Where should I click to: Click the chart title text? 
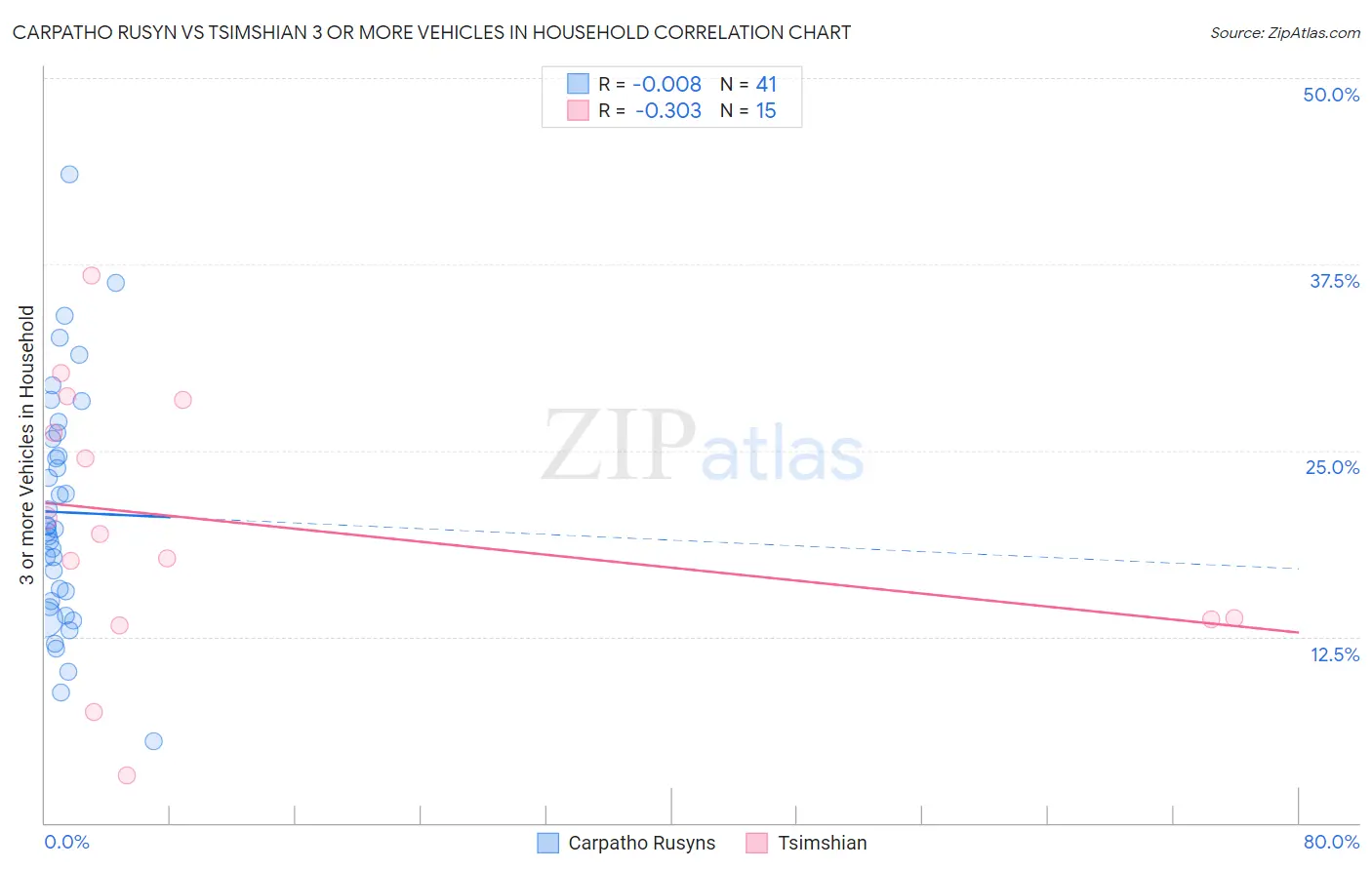pos(431,32)
